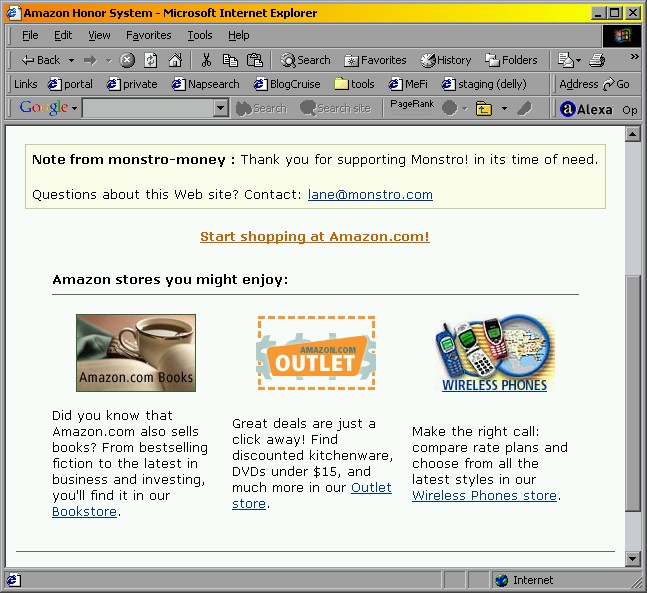The image size is (647, 593).
Task: Click the Refresh page icon
Action: point(151,60)
